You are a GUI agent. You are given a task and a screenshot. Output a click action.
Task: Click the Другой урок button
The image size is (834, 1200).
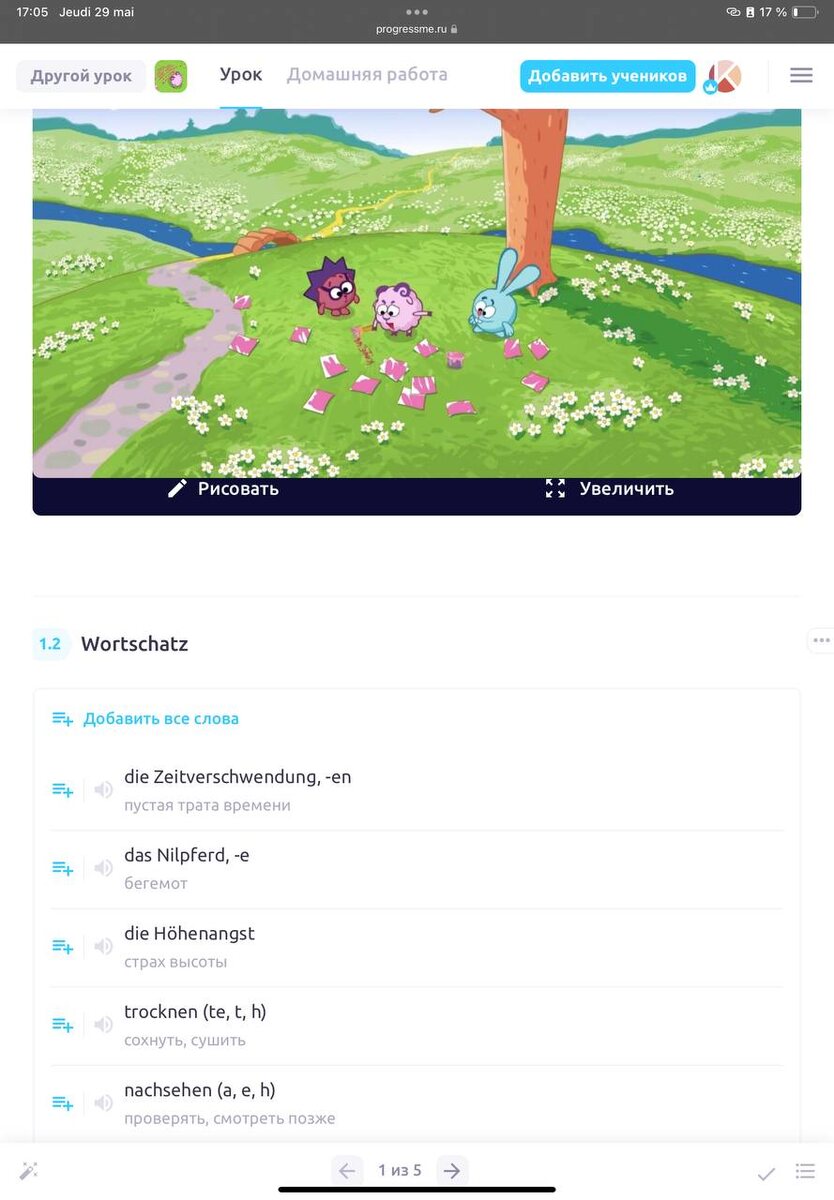pyautogui.click(x=81, y=76)
